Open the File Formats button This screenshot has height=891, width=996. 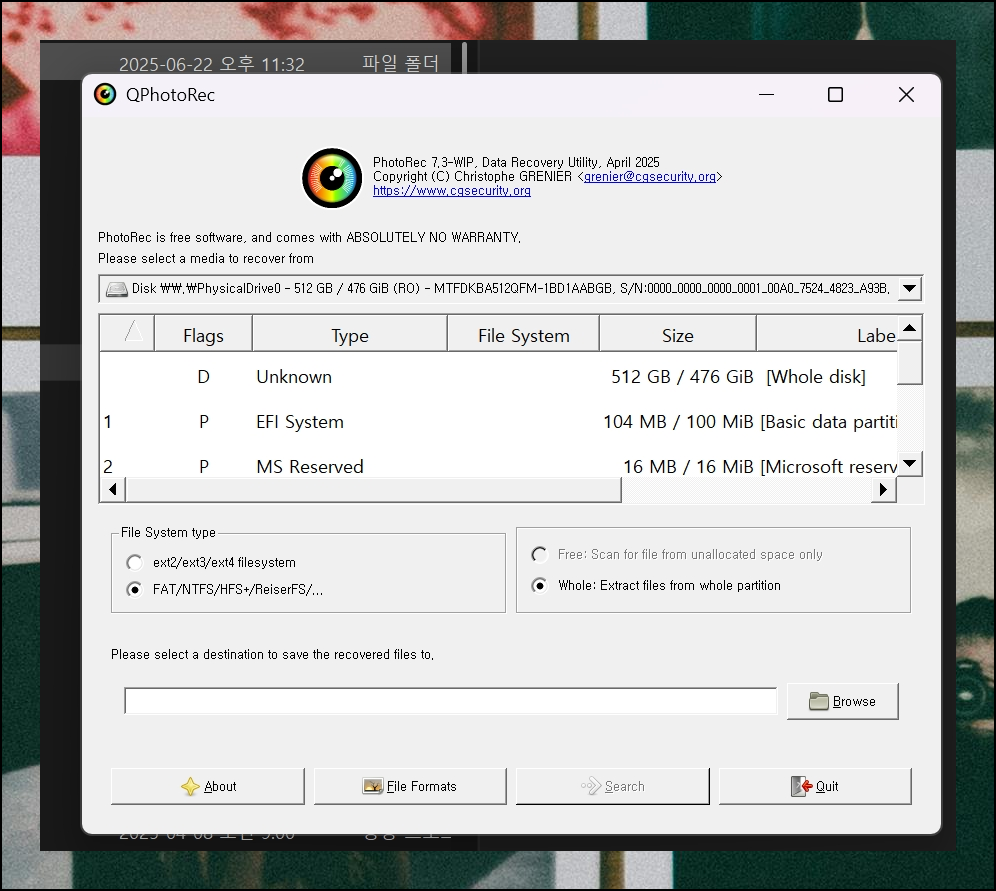point(410,786)
